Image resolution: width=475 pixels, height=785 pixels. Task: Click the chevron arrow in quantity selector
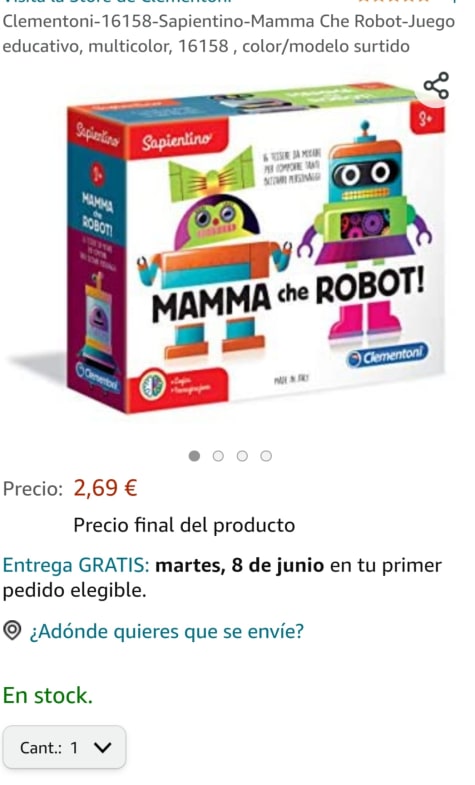[103, 748]
